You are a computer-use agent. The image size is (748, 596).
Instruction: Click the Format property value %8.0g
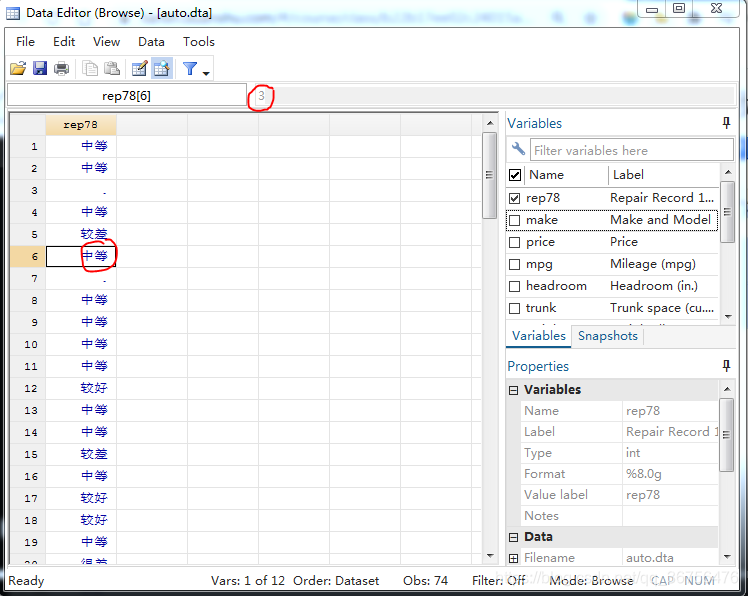click(x=670, y=474)
